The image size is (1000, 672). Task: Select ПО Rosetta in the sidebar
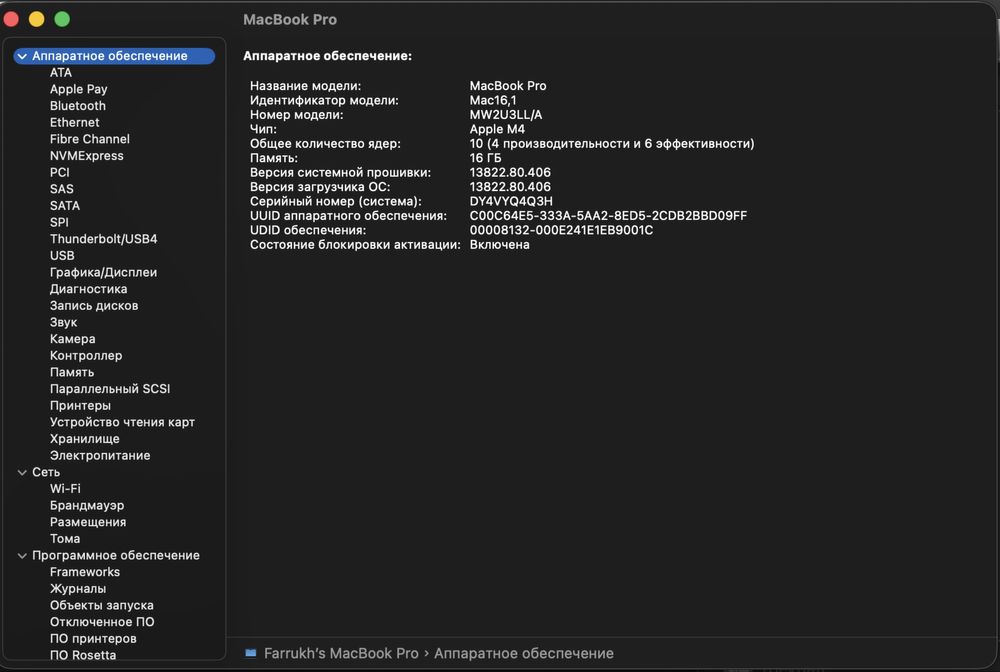pyautogui.click(x=83, y=655)
